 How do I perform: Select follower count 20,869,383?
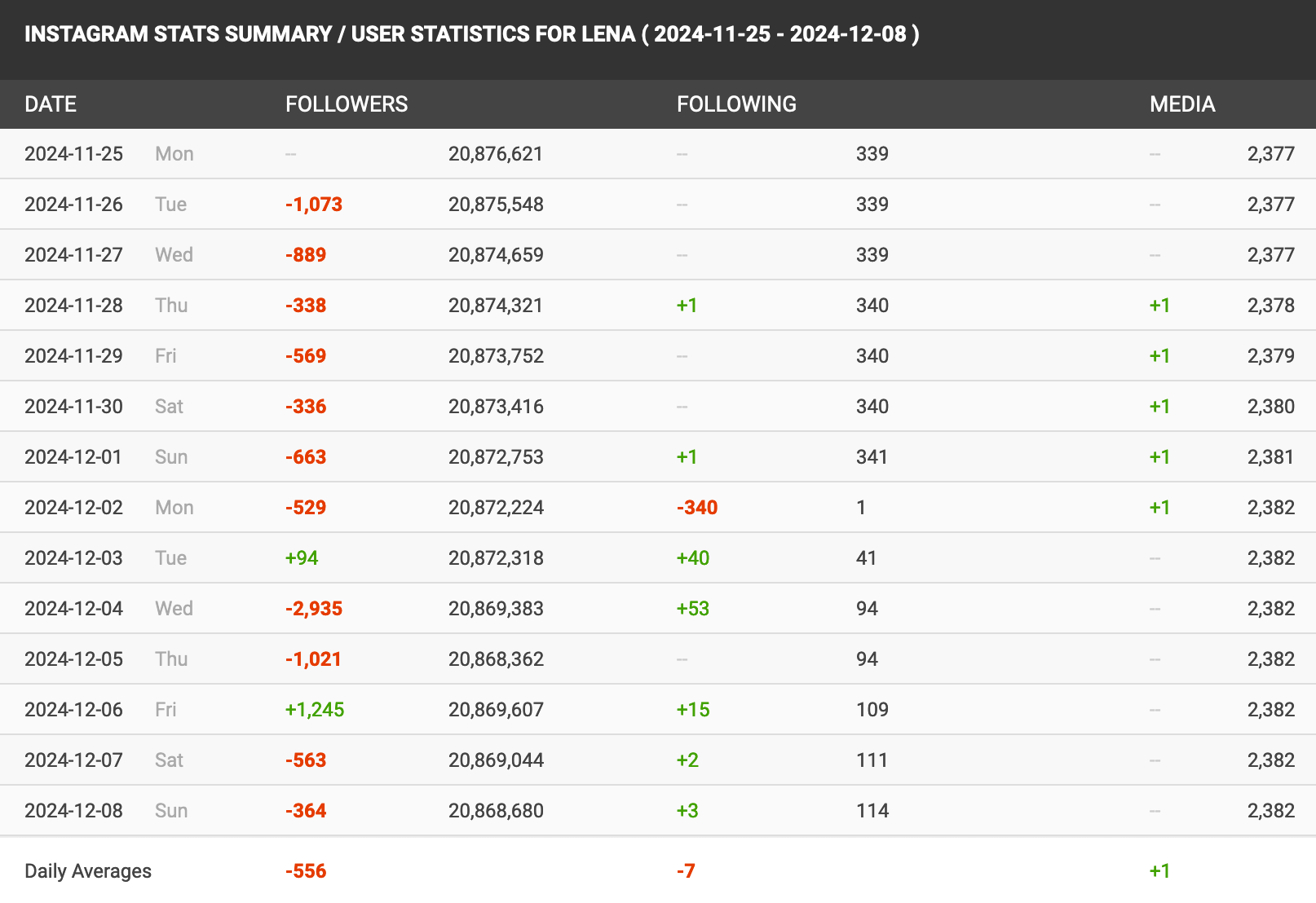pos(496,609)
